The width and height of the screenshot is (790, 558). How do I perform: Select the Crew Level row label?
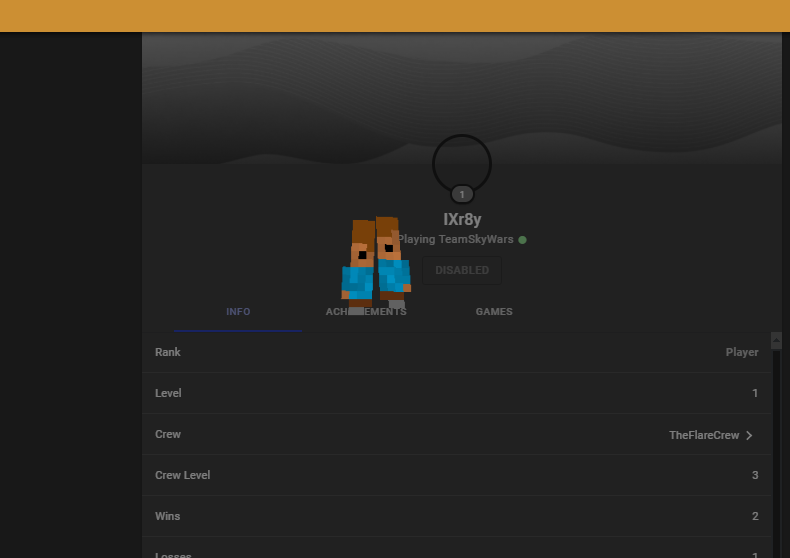point(182,475)
